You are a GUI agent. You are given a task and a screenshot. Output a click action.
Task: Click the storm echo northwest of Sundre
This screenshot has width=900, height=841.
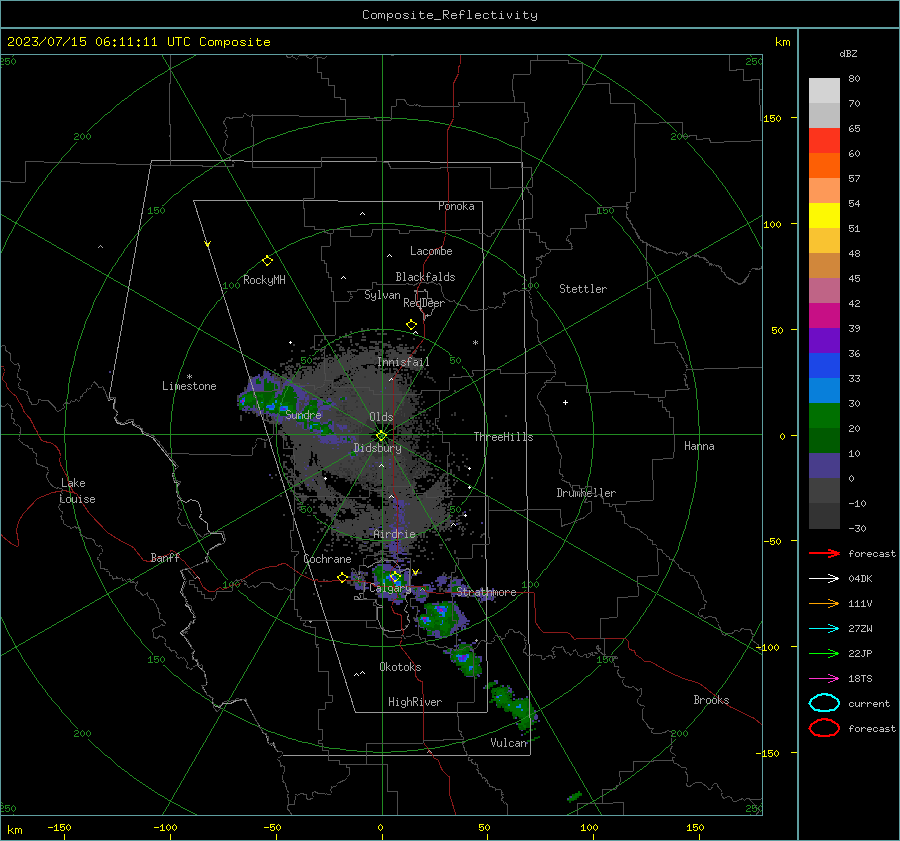[270, 396]
